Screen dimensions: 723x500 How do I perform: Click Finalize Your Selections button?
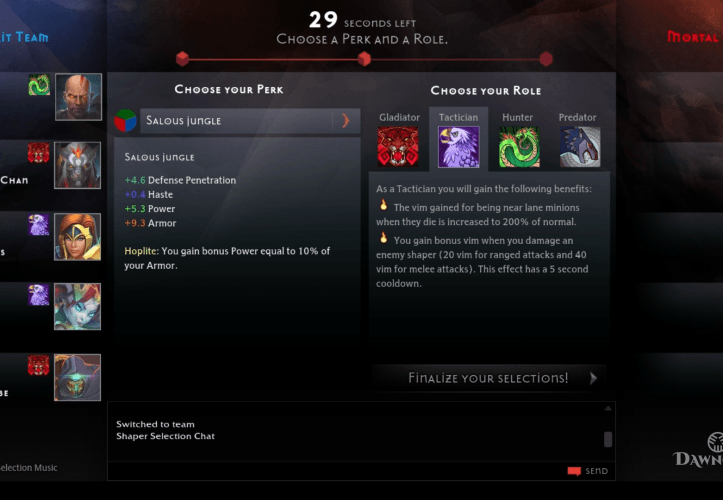(489, 378)
